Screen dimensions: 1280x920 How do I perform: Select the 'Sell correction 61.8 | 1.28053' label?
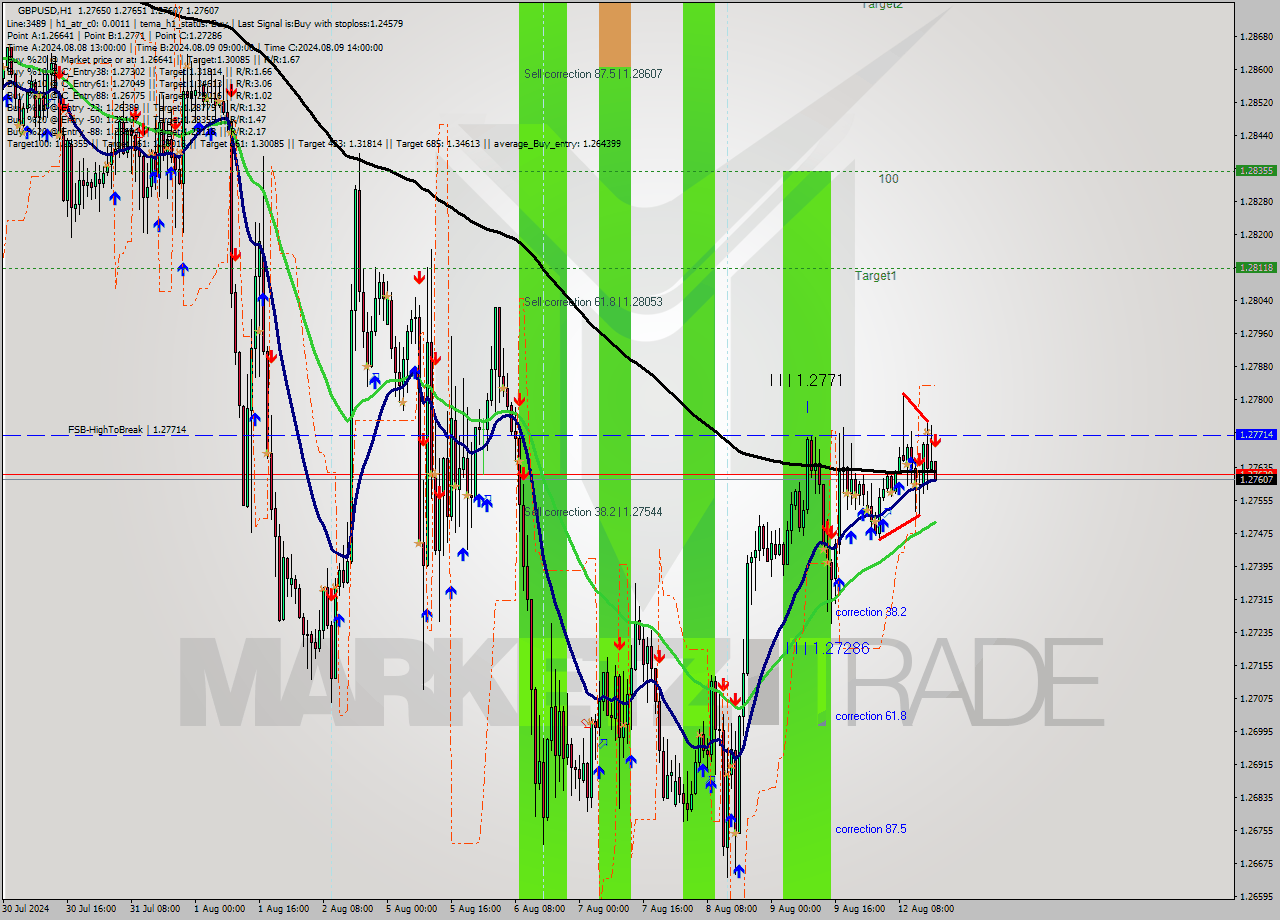point(593,302)
